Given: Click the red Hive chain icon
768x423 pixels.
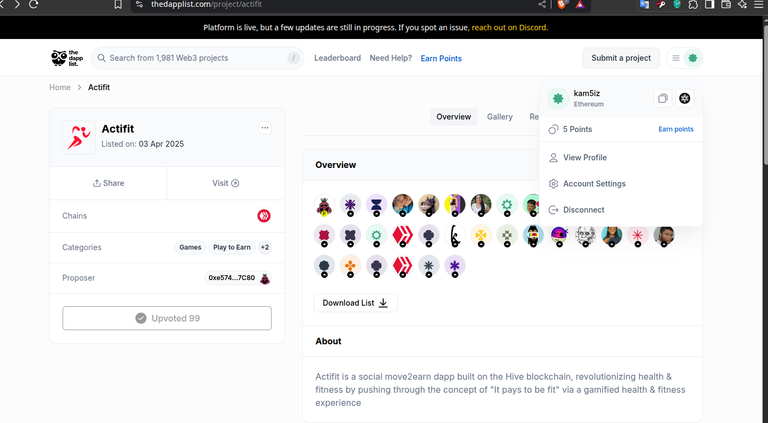Looking at the screenshot, I should [x=264, y=215].
